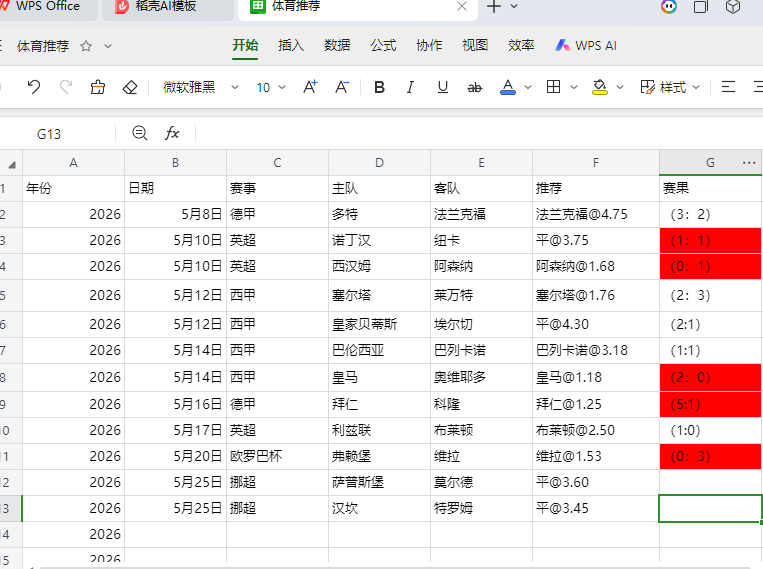Click the red result cell (1: 1)
Image resolution: width=763 pixels, height=569 pixels.
(x=710, y=240)
